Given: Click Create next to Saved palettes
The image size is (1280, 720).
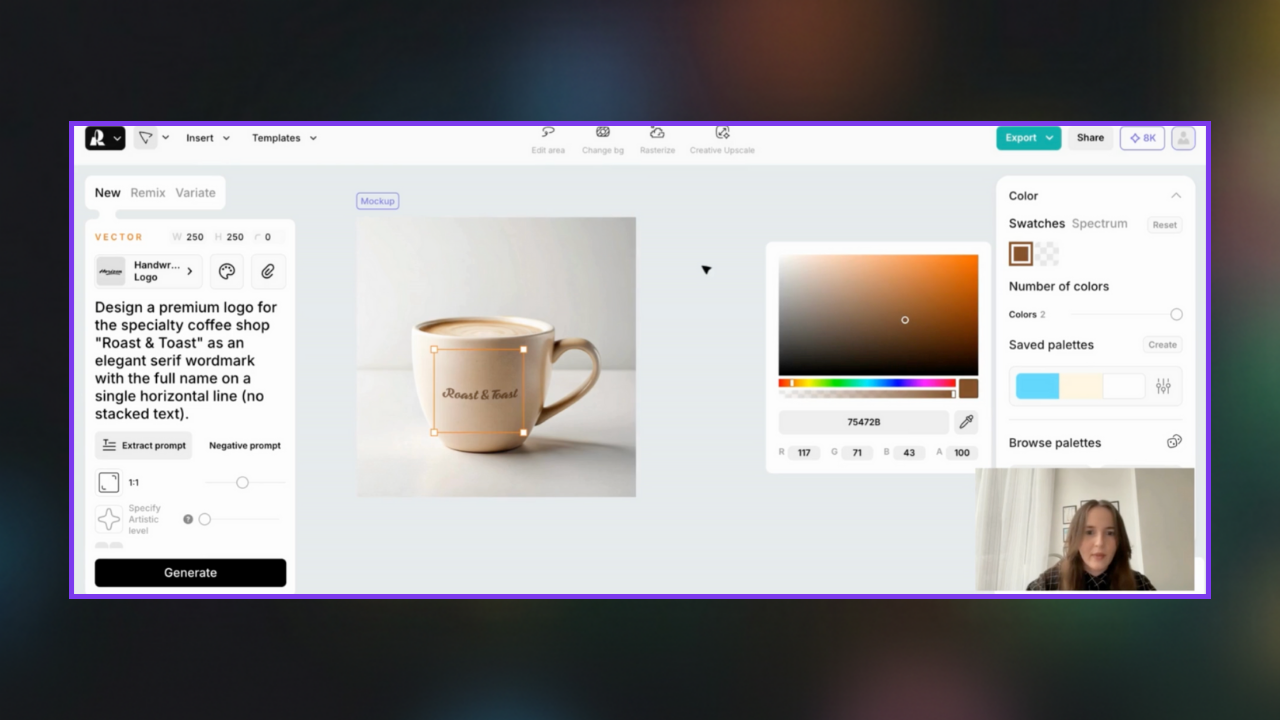Looking at the screenshot, I should (x=1162, y=345).
